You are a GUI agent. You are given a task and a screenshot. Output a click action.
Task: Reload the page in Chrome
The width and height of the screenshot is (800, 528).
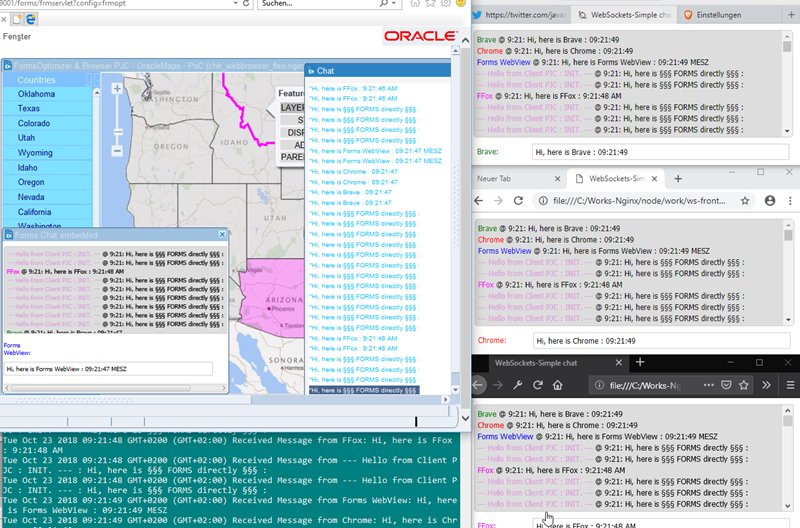pyautogui.click(x=518, y=200)
